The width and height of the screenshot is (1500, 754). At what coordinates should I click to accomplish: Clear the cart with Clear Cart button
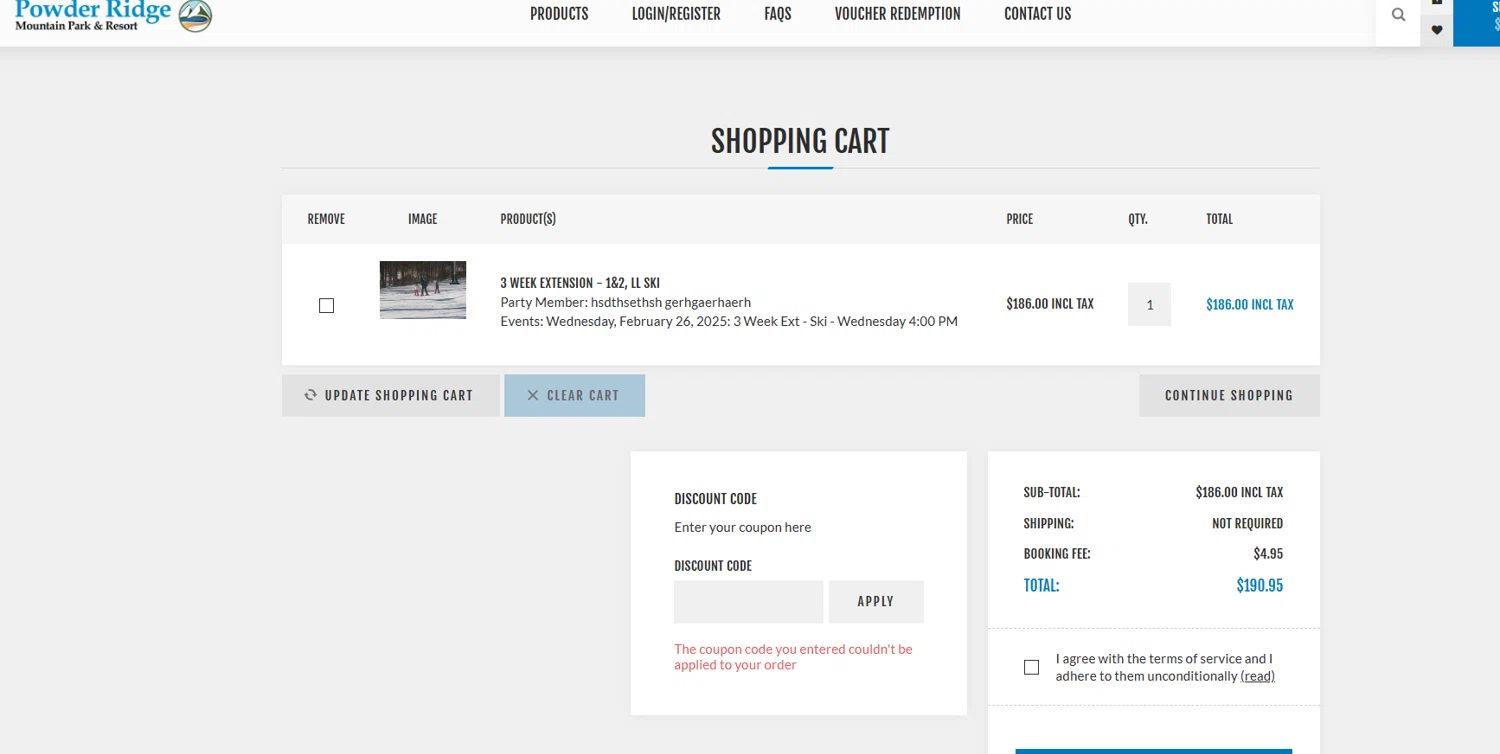click(x=574, y=395)
